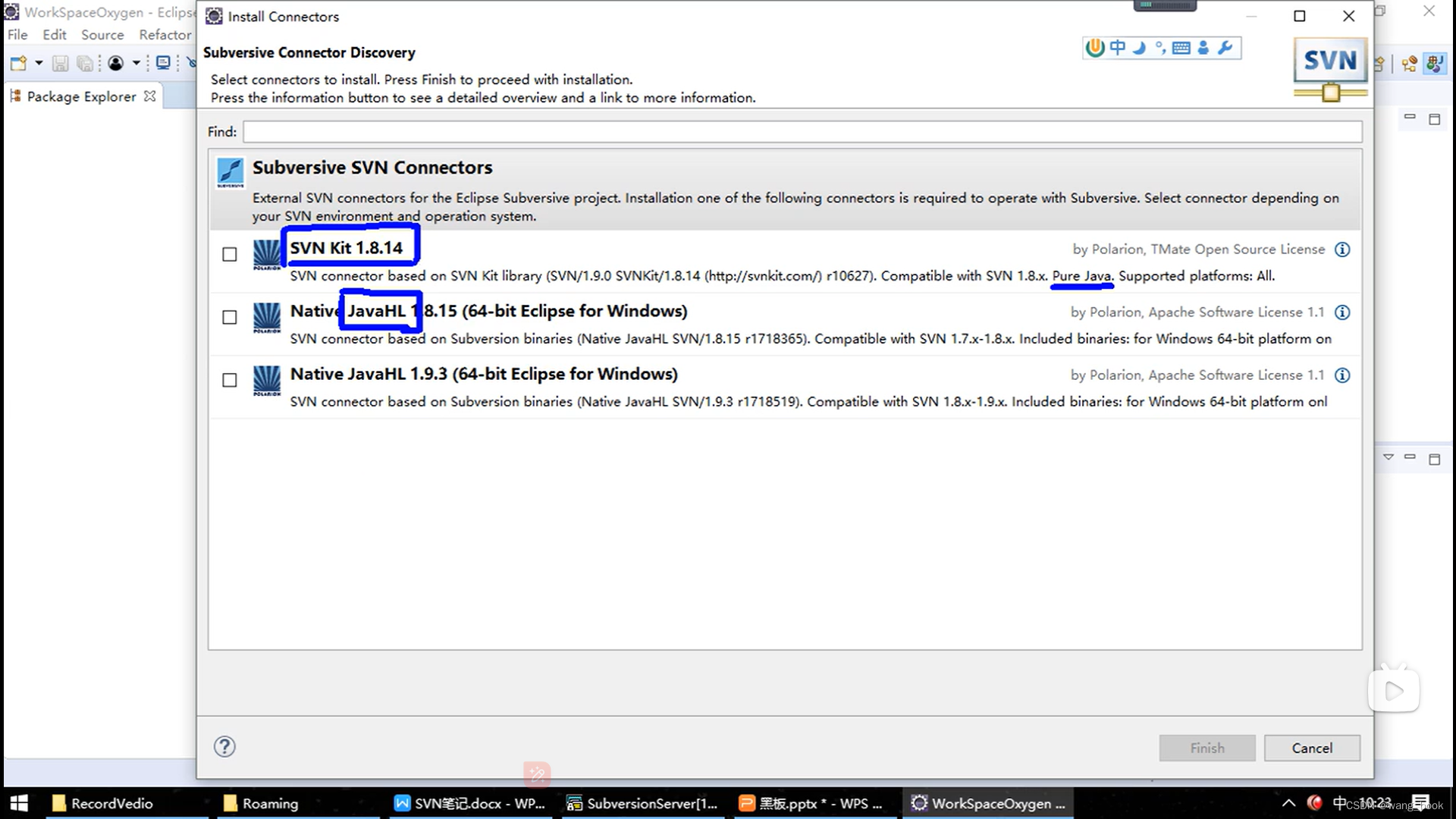This screenshot has height=819, width=1456.
Task: Open the Eclipse Edit menu
Action: coord(54,35)
